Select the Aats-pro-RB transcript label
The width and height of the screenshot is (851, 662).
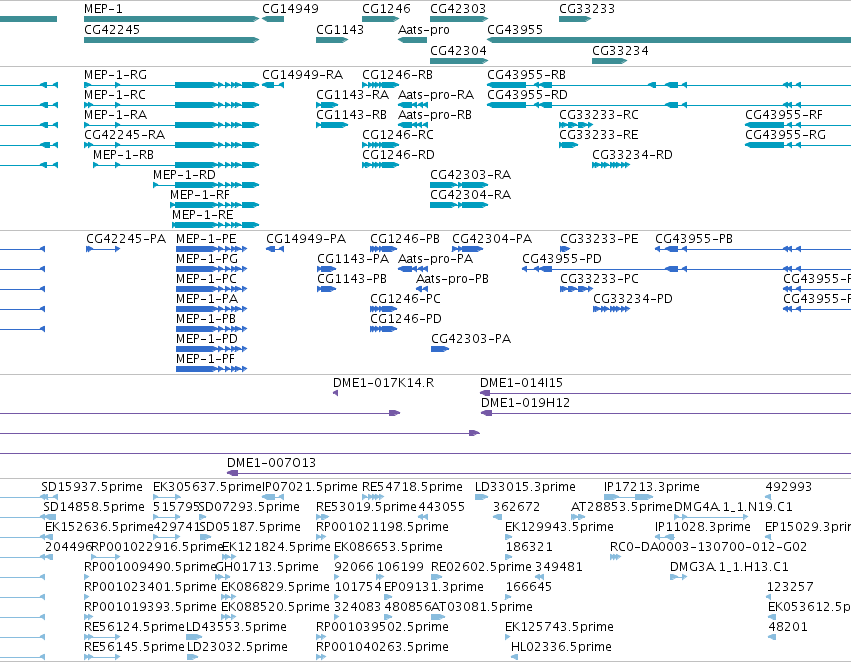[435, 114]
